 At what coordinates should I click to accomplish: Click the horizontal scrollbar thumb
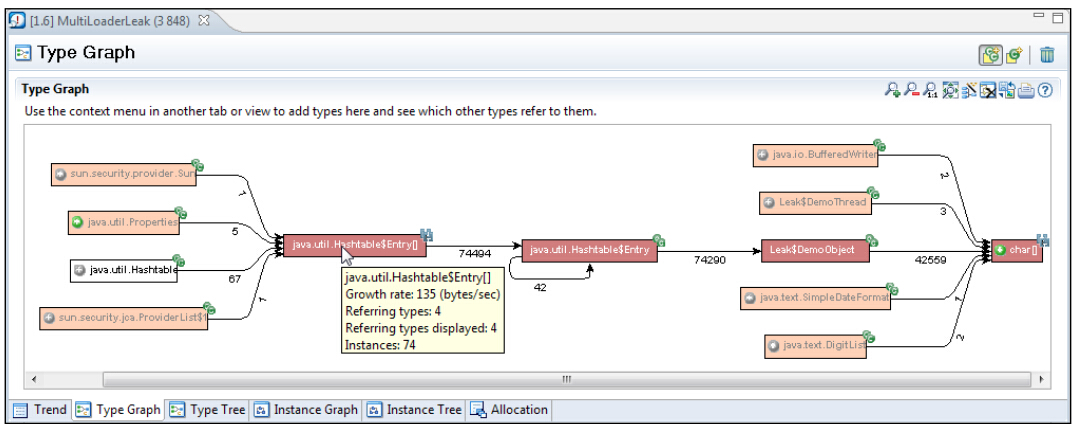(x=566, y=379)
